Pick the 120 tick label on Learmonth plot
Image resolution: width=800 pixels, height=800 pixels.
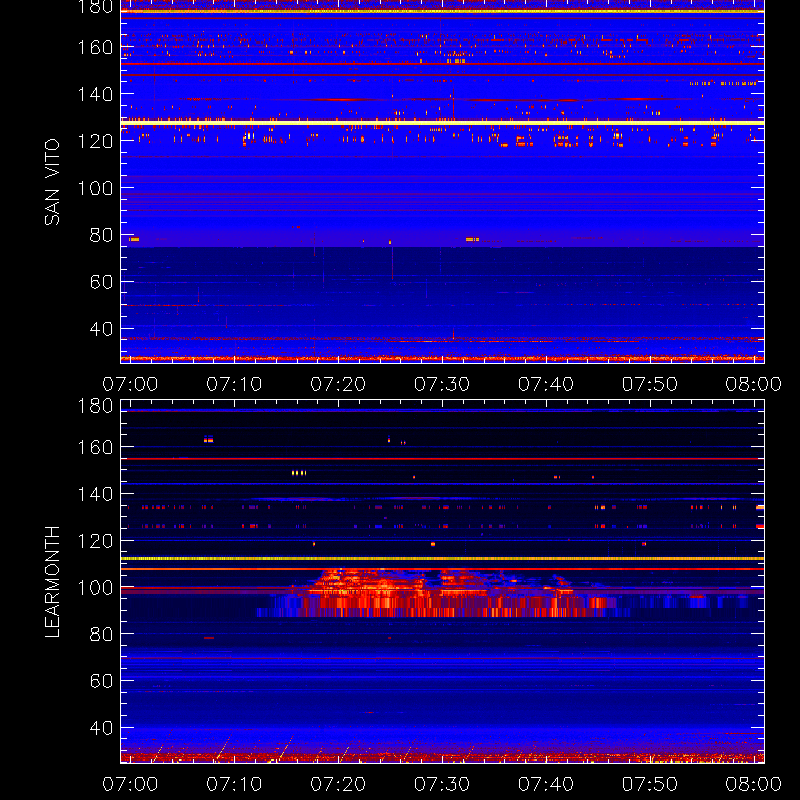point(95,541)
